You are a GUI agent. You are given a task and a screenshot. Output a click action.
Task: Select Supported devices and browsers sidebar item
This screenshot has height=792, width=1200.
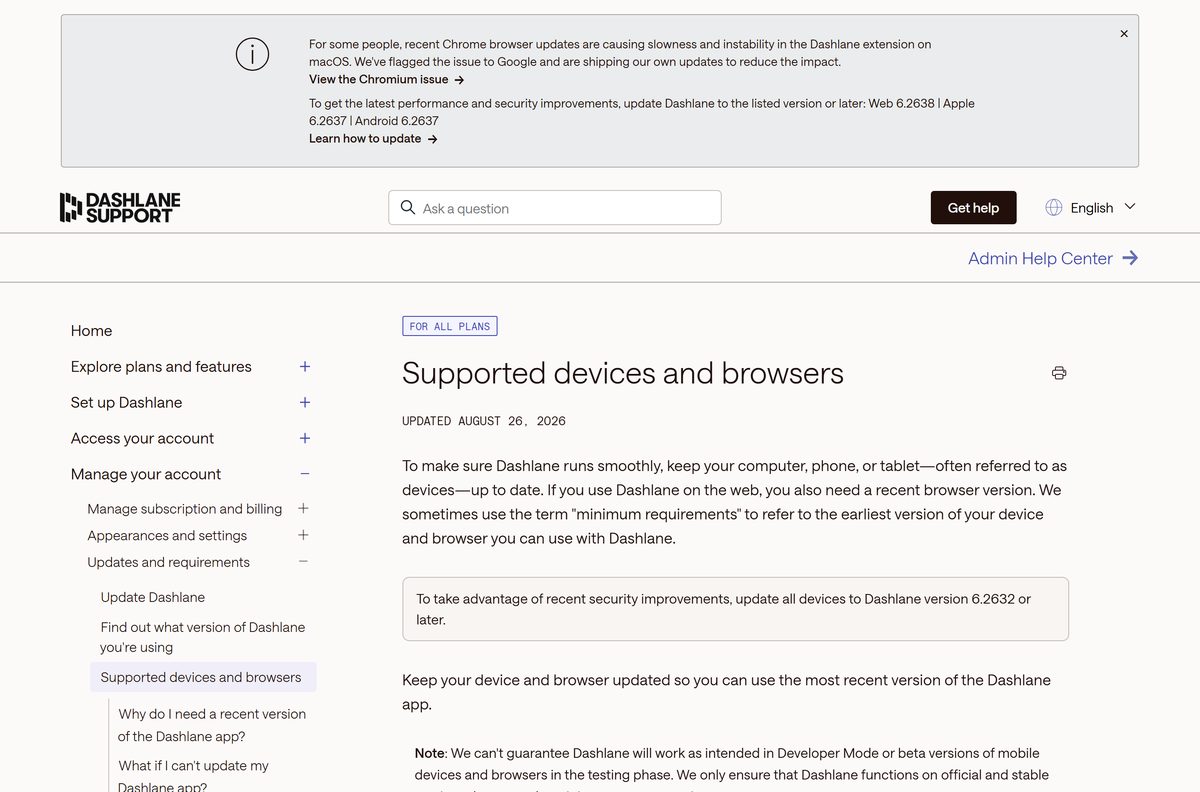coord(203,677)
